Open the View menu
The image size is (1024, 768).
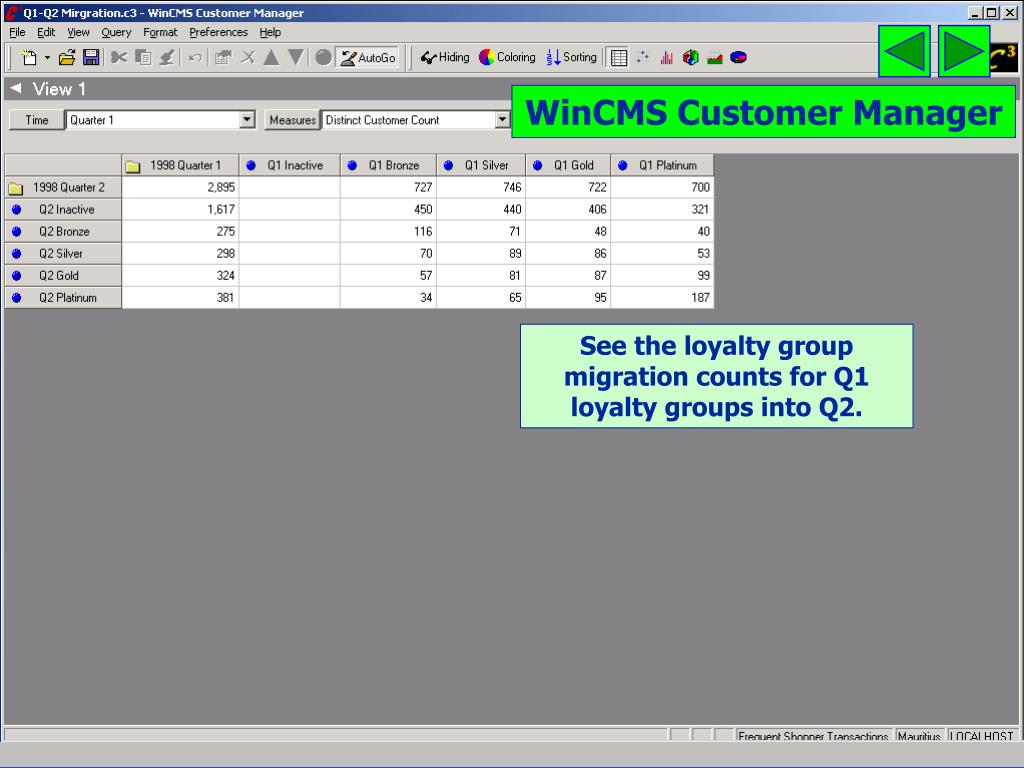click(78, 32)
